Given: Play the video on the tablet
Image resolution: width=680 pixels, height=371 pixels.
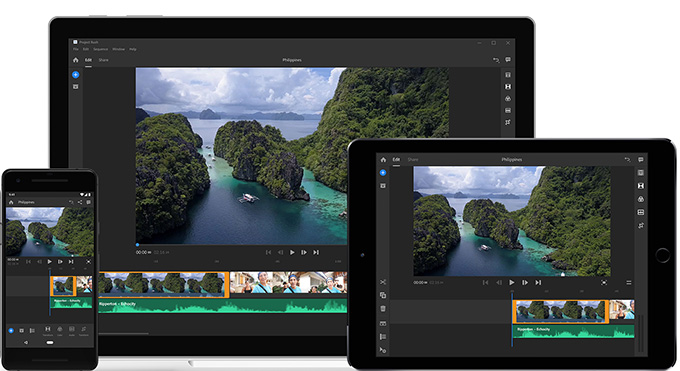Looking at the screenshot, I should coord(512,282).
